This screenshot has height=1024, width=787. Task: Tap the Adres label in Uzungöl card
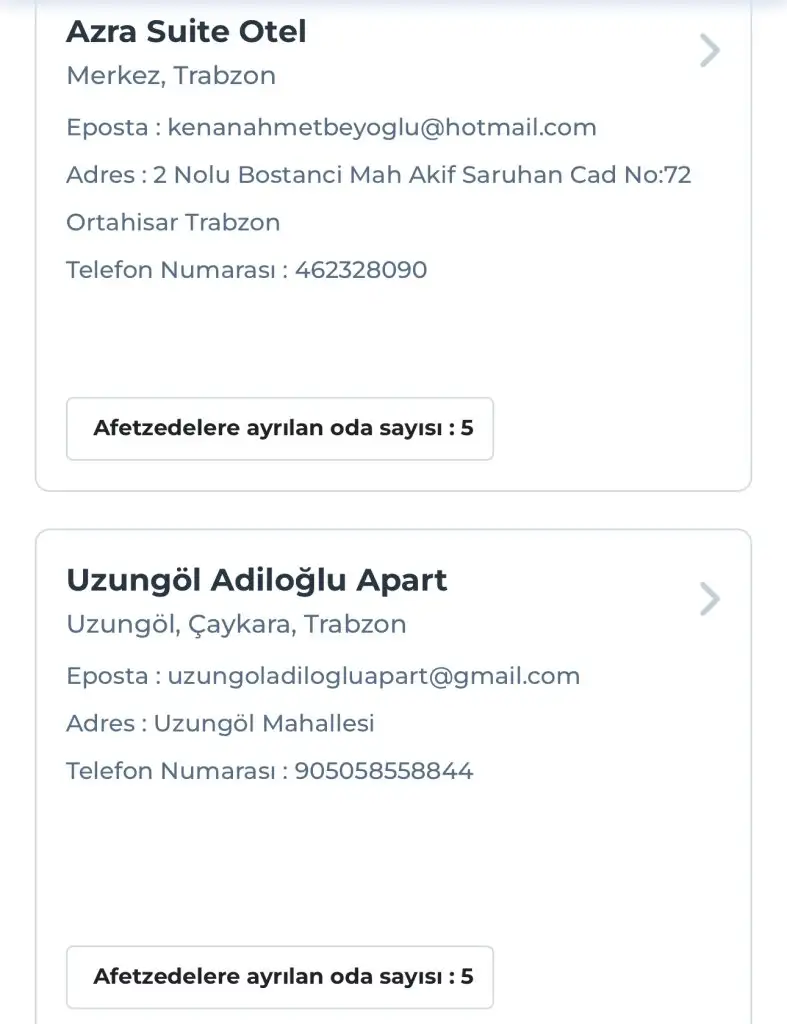[100, 723]
